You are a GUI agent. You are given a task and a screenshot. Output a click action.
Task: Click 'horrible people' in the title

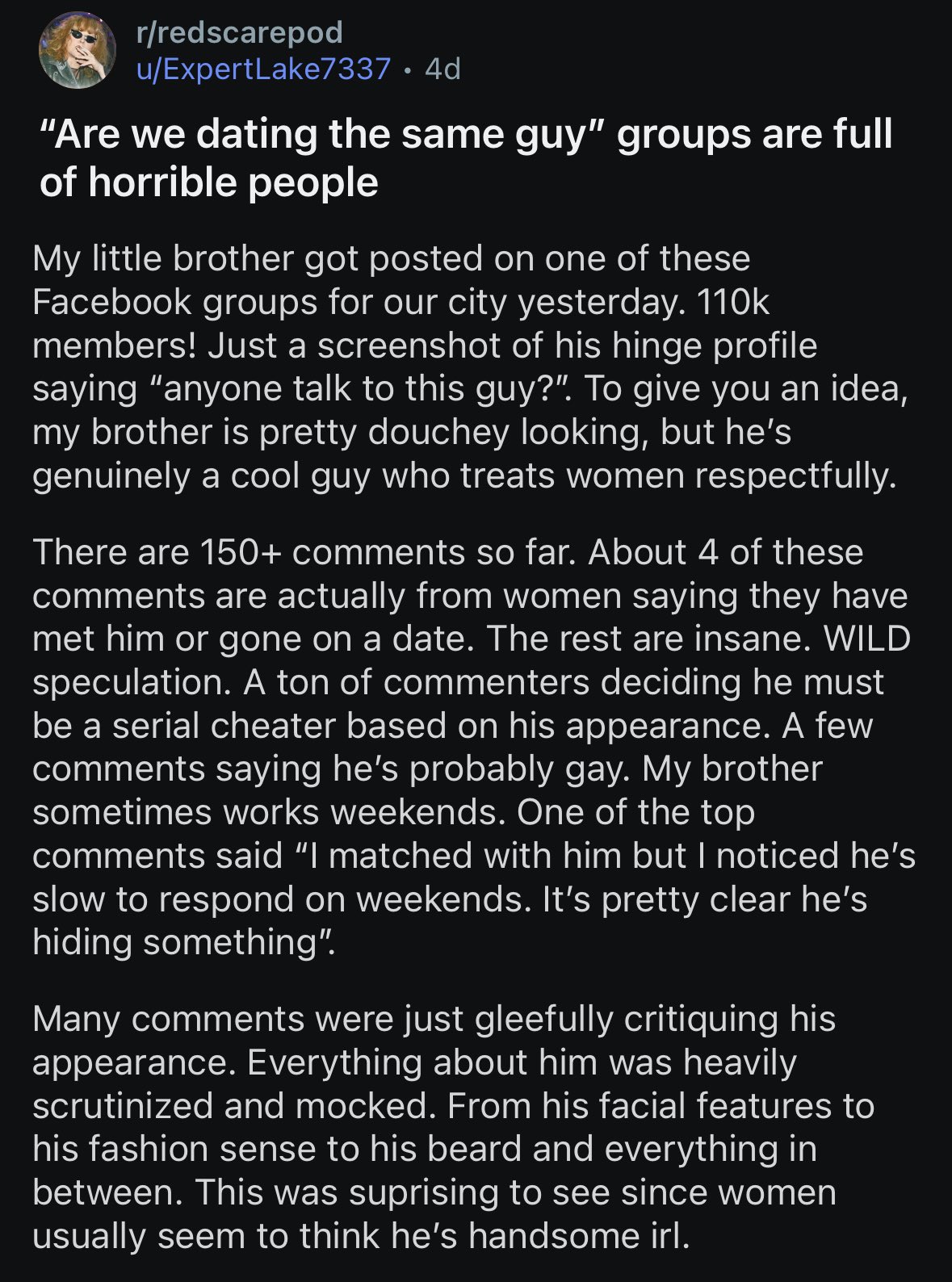pyautogui.click(x=233, y=182)
